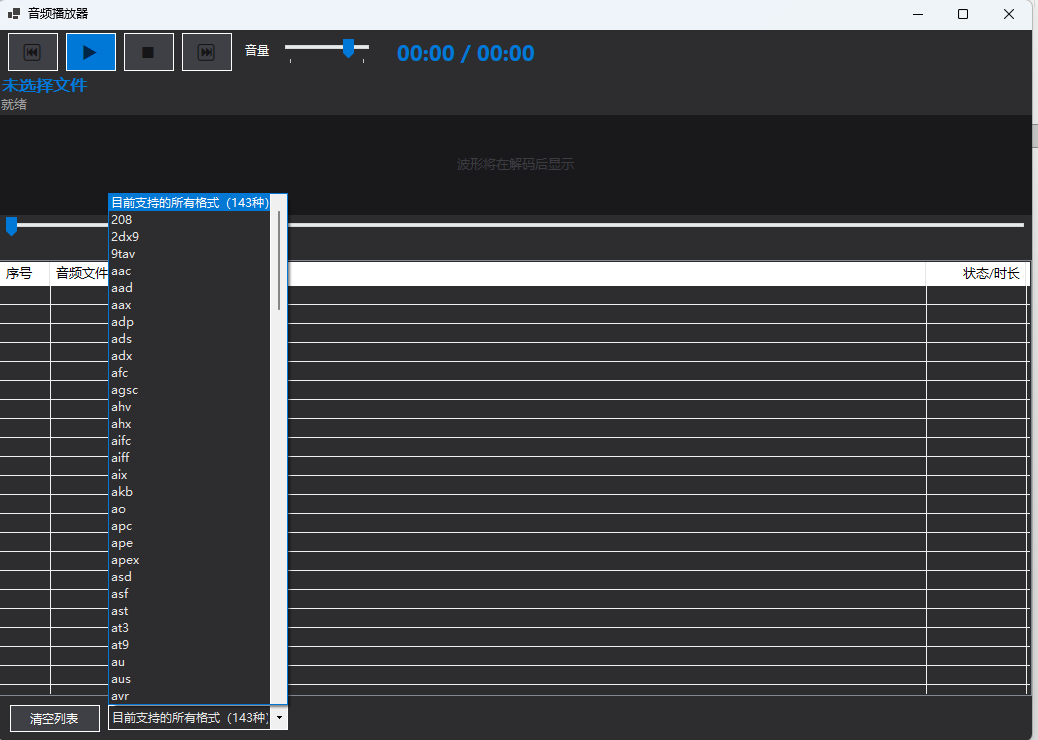Click the 就绪 status text
Screen dimensions: 1038x740
[14, 105]
